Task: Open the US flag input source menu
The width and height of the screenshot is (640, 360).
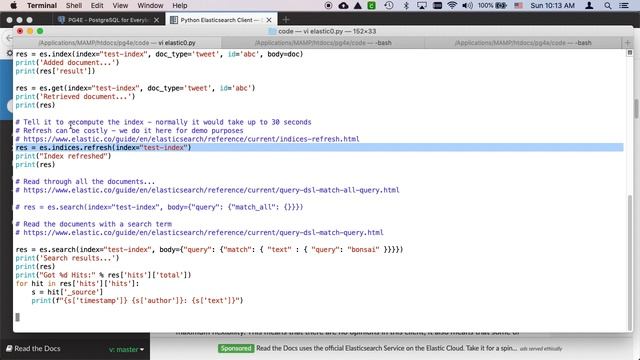Action: (x=518, y=5)
